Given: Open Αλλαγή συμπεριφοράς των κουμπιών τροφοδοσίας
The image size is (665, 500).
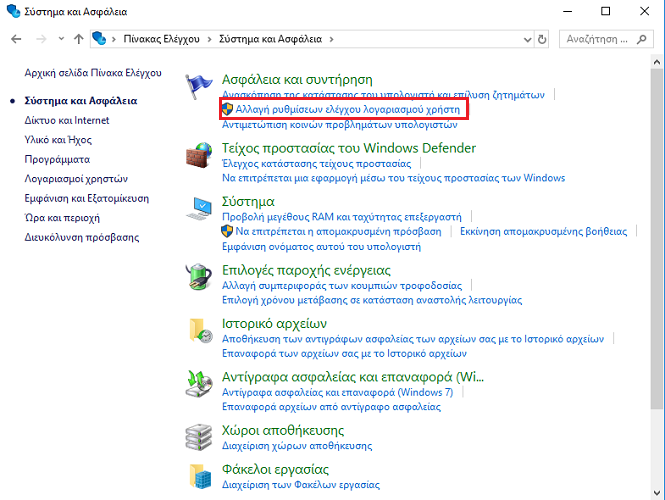Looking at the screenshot, I should 341,286.
